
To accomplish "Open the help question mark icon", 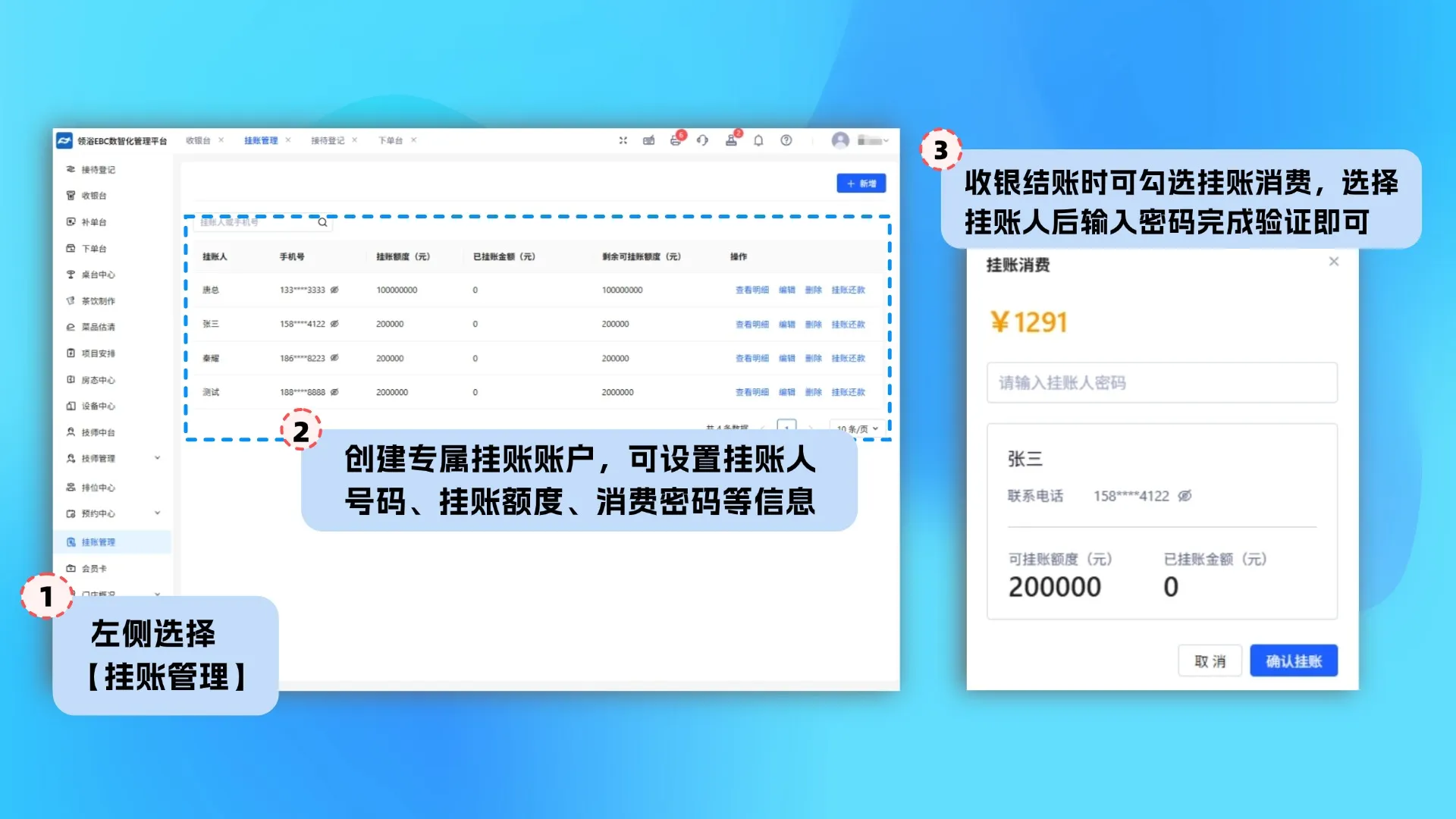I will 786,140.
